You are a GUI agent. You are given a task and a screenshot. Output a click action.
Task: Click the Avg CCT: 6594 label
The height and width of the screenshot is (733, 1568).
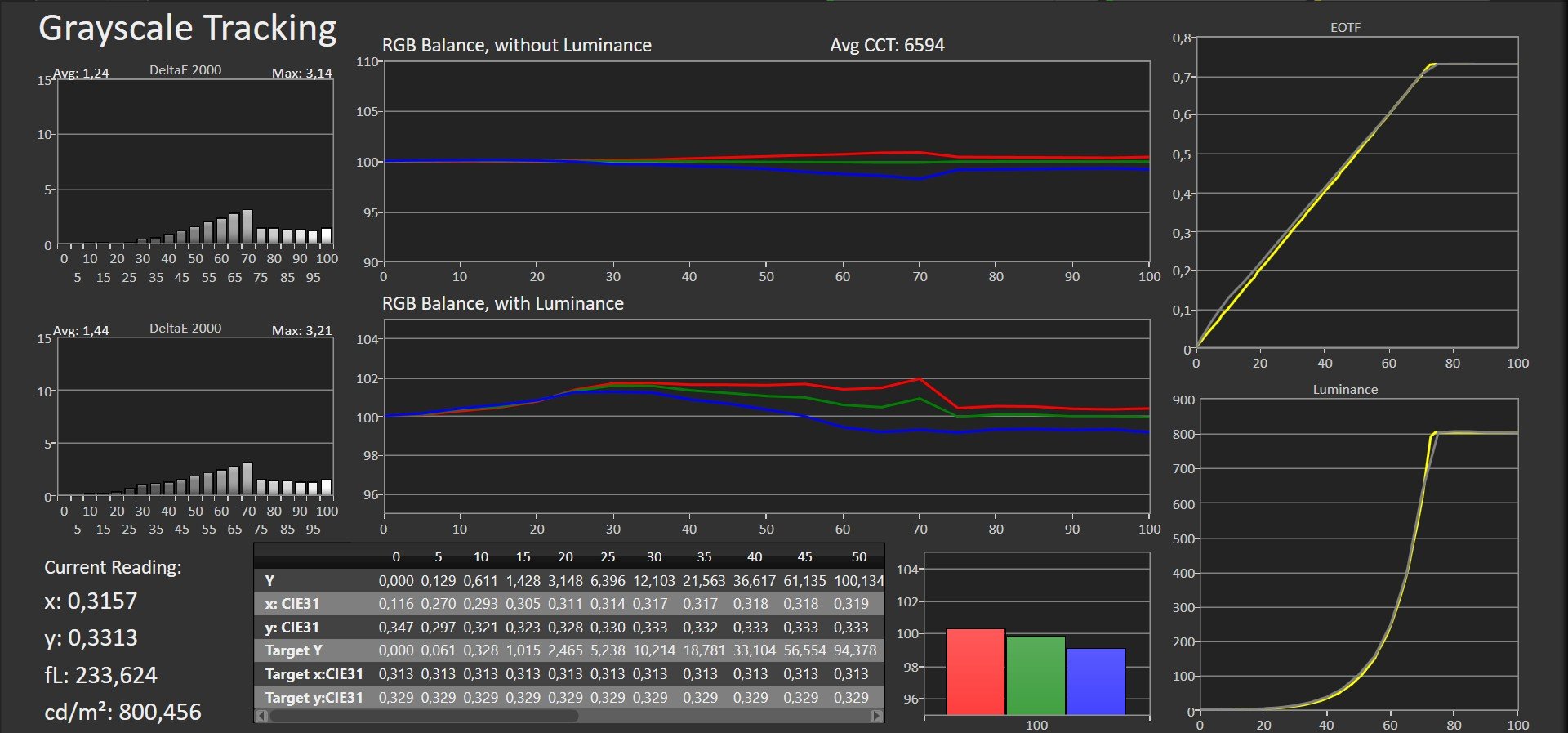tap(887, 45)
